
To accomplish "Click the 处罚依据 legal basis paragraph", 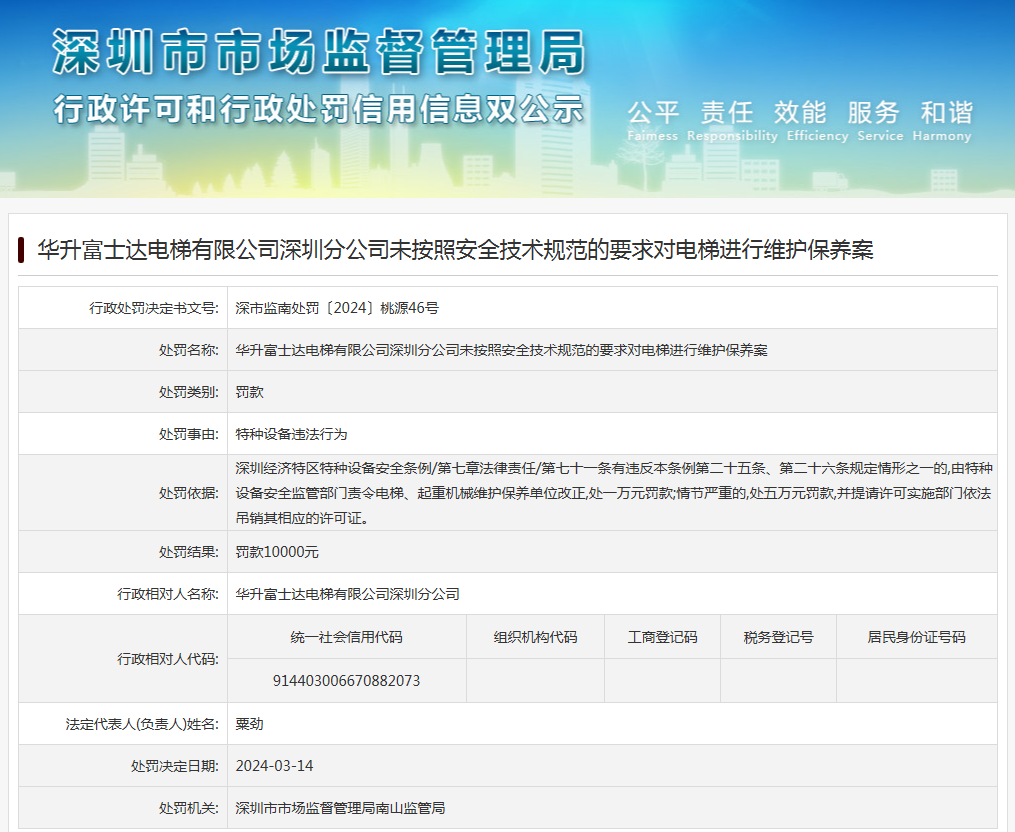I will [x=612, y=493].
